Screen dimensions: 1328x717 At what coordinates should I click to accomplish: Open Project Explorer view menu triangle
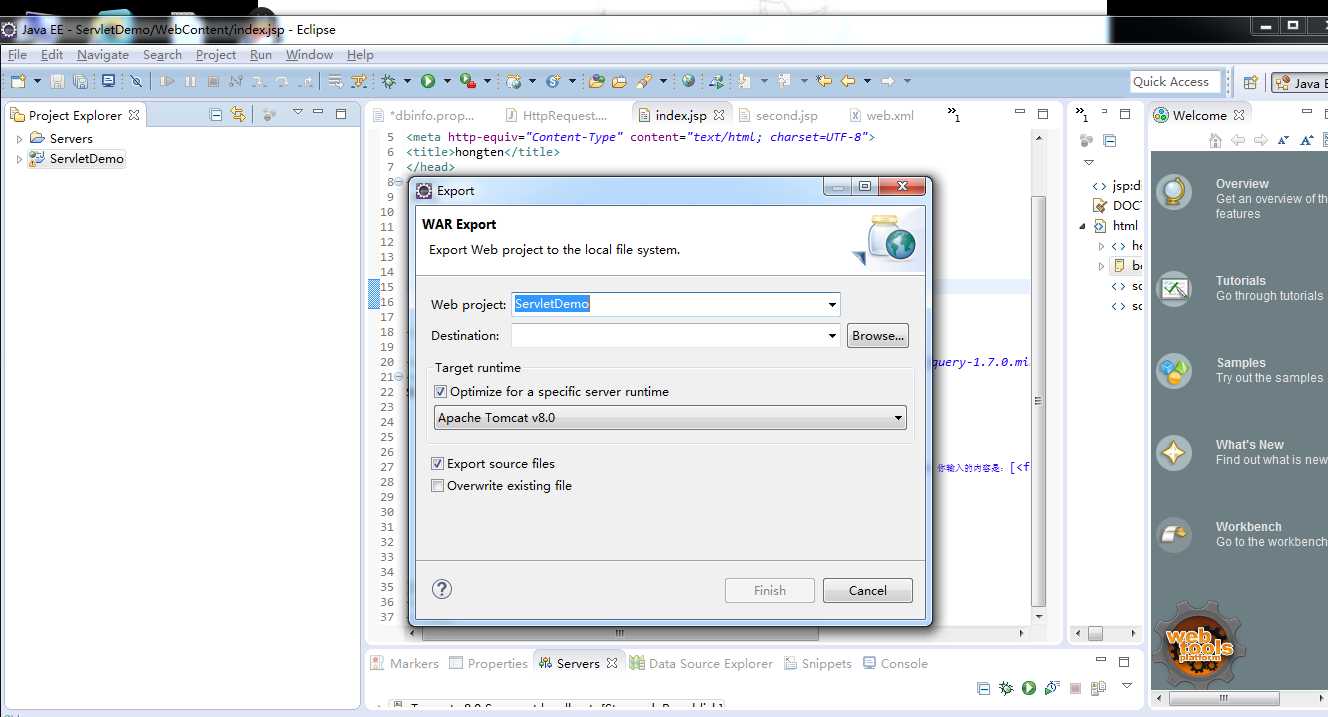click(x=297, y=113)
